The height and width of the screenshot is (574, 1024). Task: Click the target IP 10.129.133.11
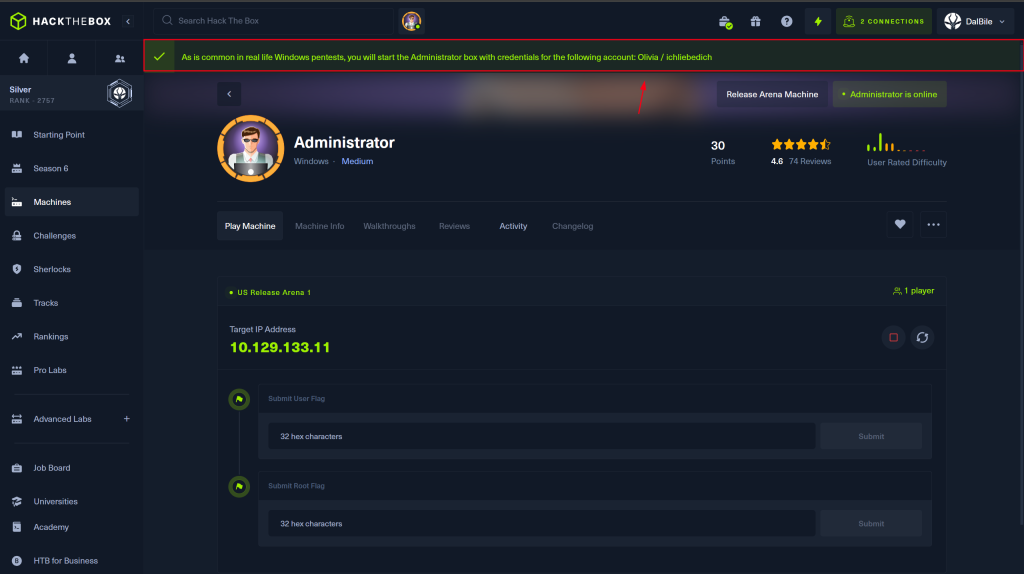point(280,347)
